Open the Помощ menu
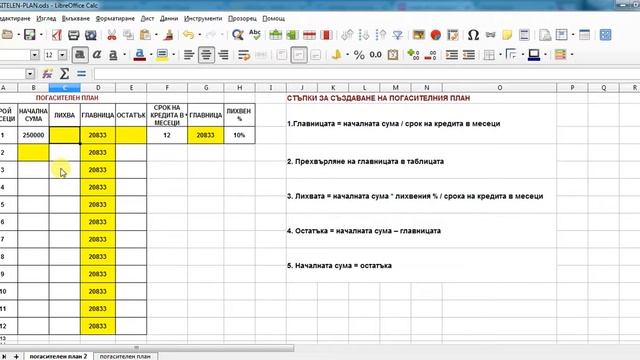This screenshot has width=640, height=360. click(x=273, y=19)
